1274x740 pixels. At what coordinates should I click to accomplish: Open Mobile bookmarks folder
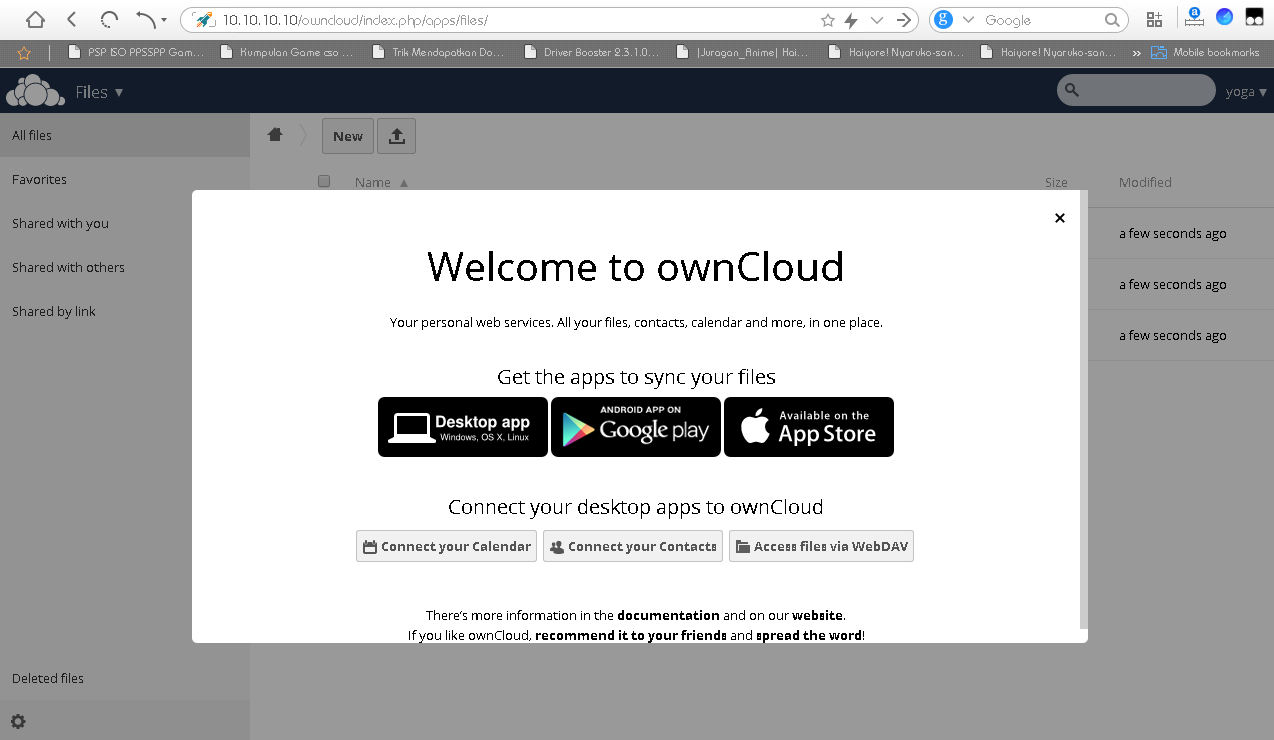(1206, 52)
